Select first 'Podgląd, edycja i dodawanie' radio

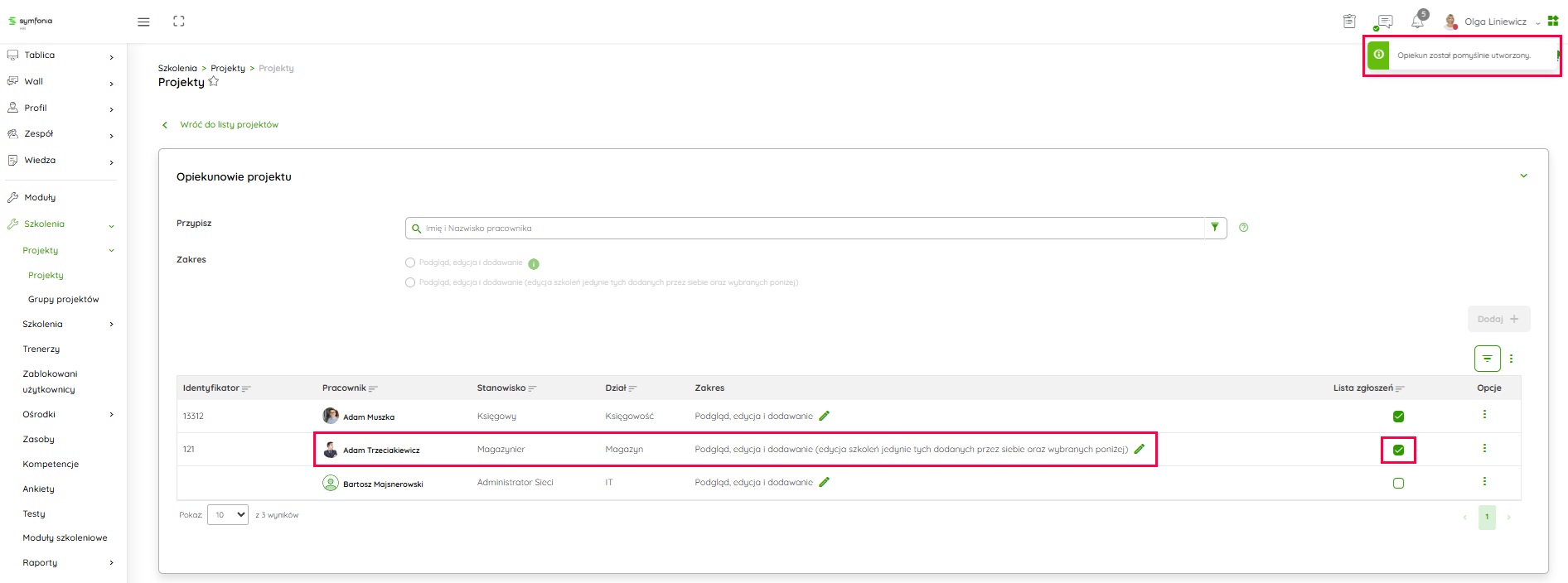coord(410,263)
